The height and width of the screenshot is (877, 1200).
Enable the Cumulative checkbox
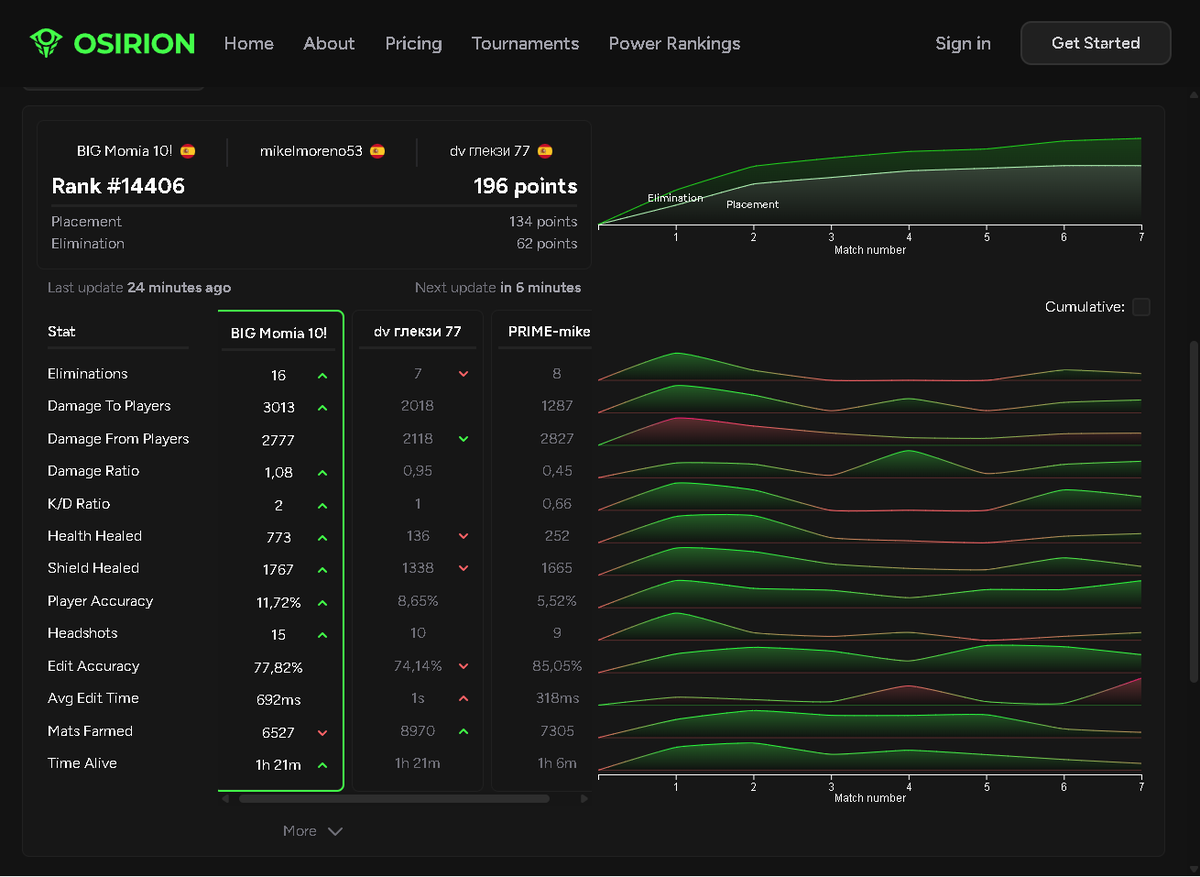(x=1141, y=307)
